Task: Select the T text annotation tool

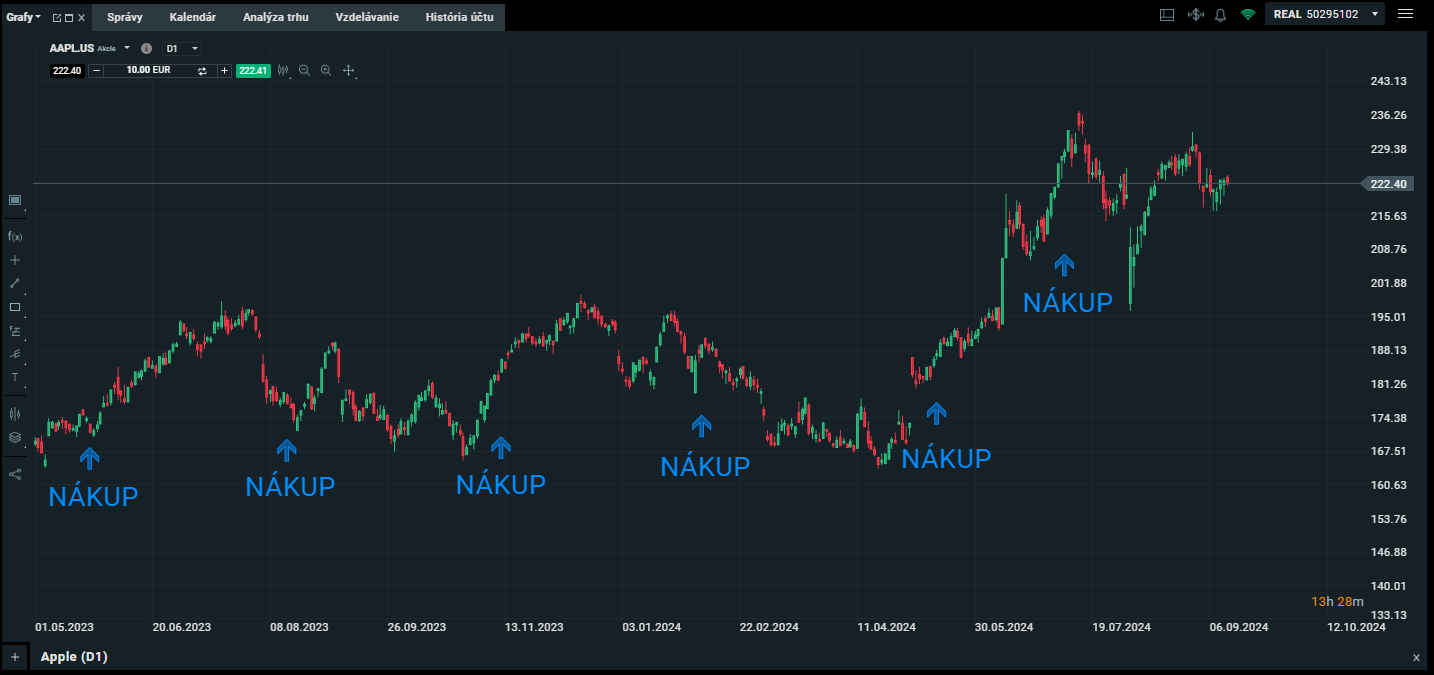Action: pyautogui.click(x=15, y=377)
